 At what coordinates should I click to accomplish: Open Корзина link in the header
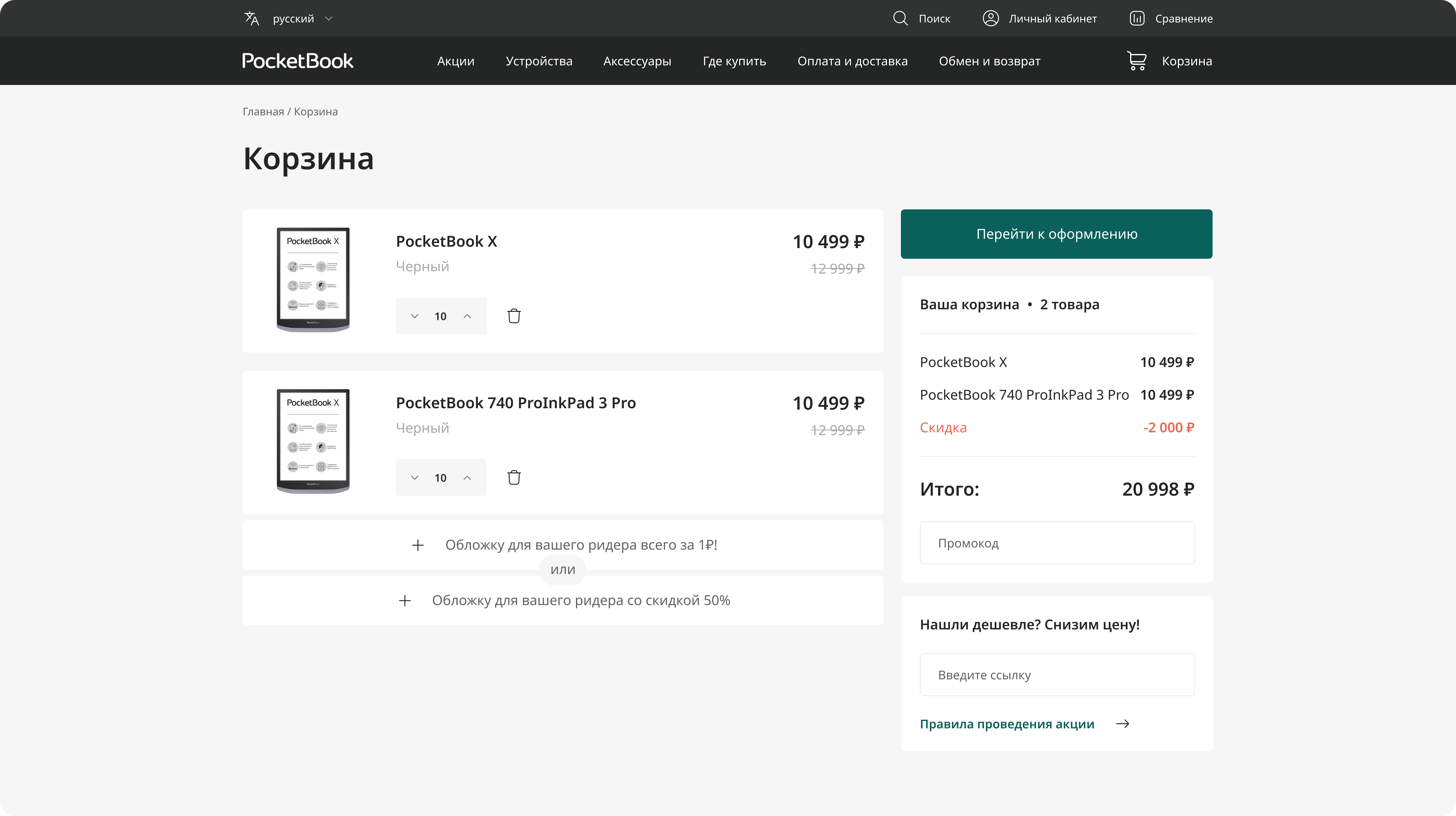pos(1187,61)
